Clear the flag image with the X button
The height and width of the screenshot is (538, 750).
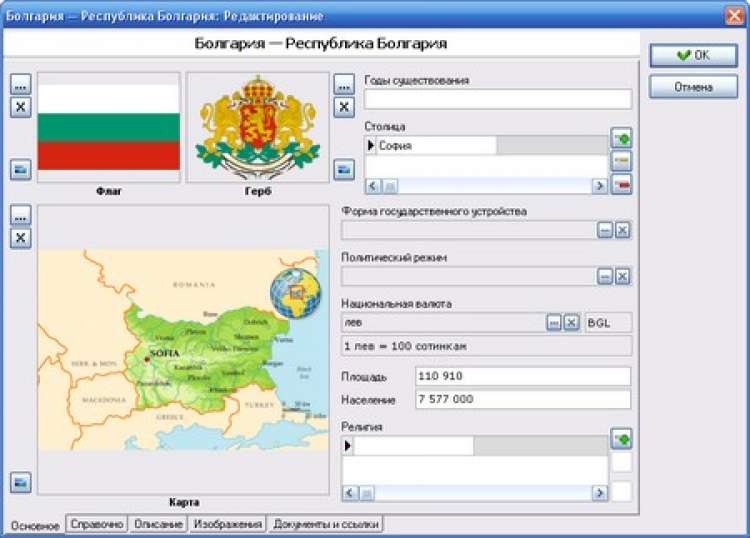coord(21,107)
